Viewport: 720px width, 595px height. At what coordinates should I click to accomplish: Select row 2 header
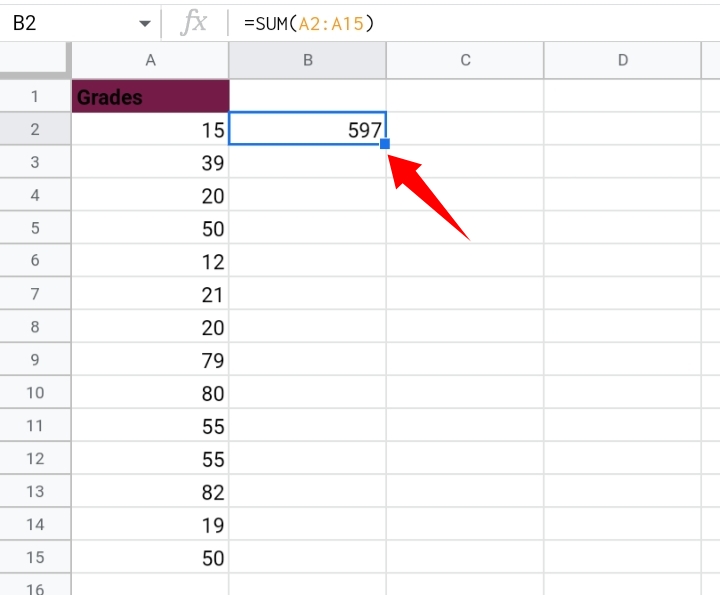pos(35,129)
